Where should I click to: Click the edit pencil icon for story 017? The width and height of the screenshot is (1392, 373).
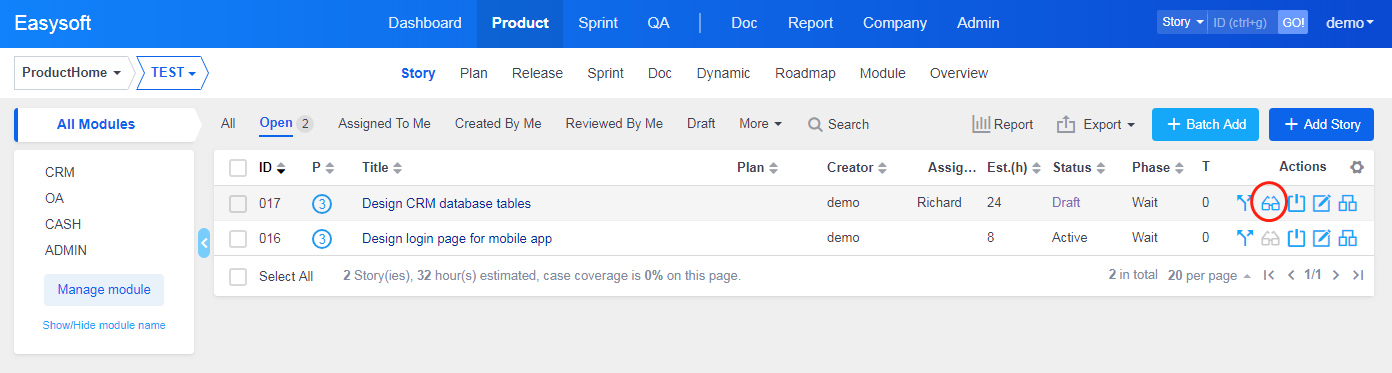(x=1322, y=204)
